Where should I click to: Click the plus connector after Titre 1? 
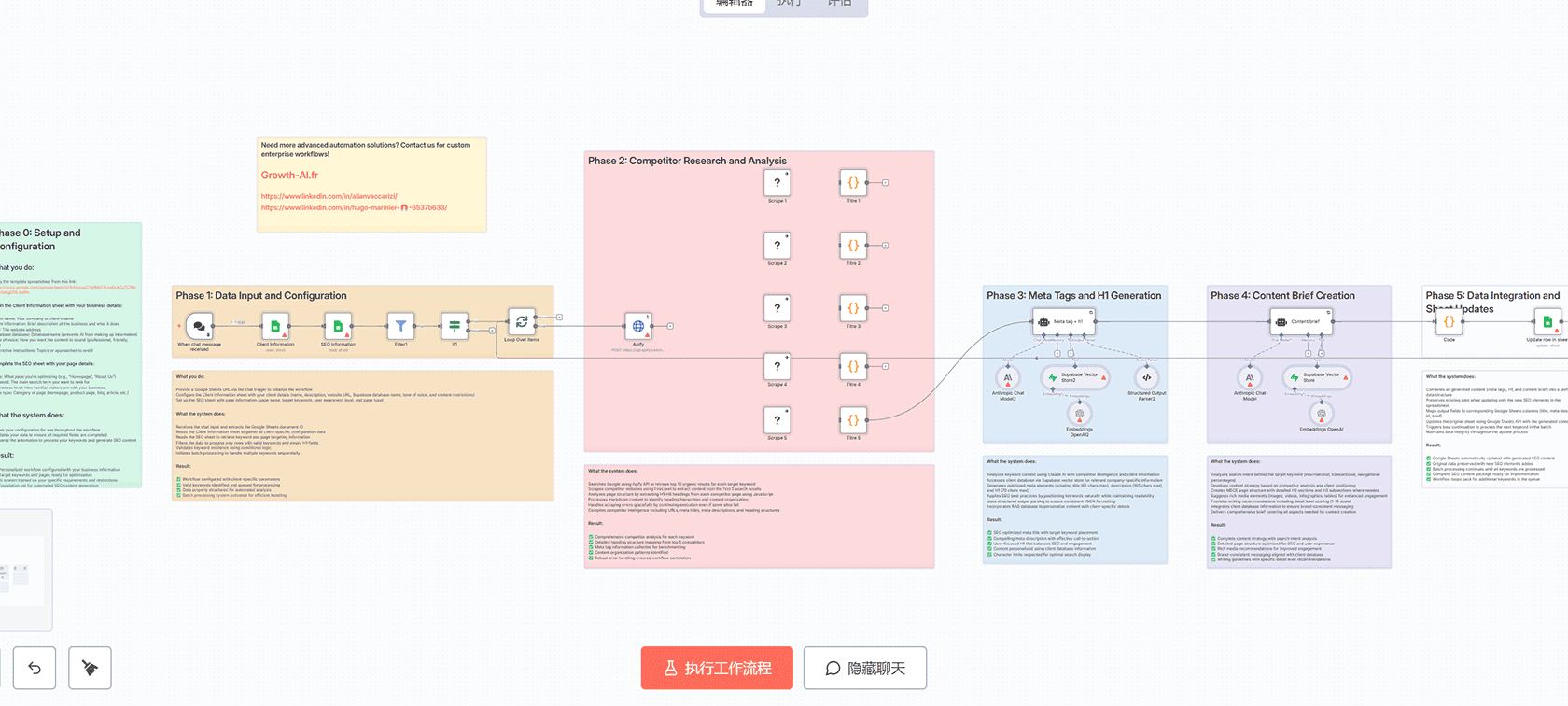(886, 183)
